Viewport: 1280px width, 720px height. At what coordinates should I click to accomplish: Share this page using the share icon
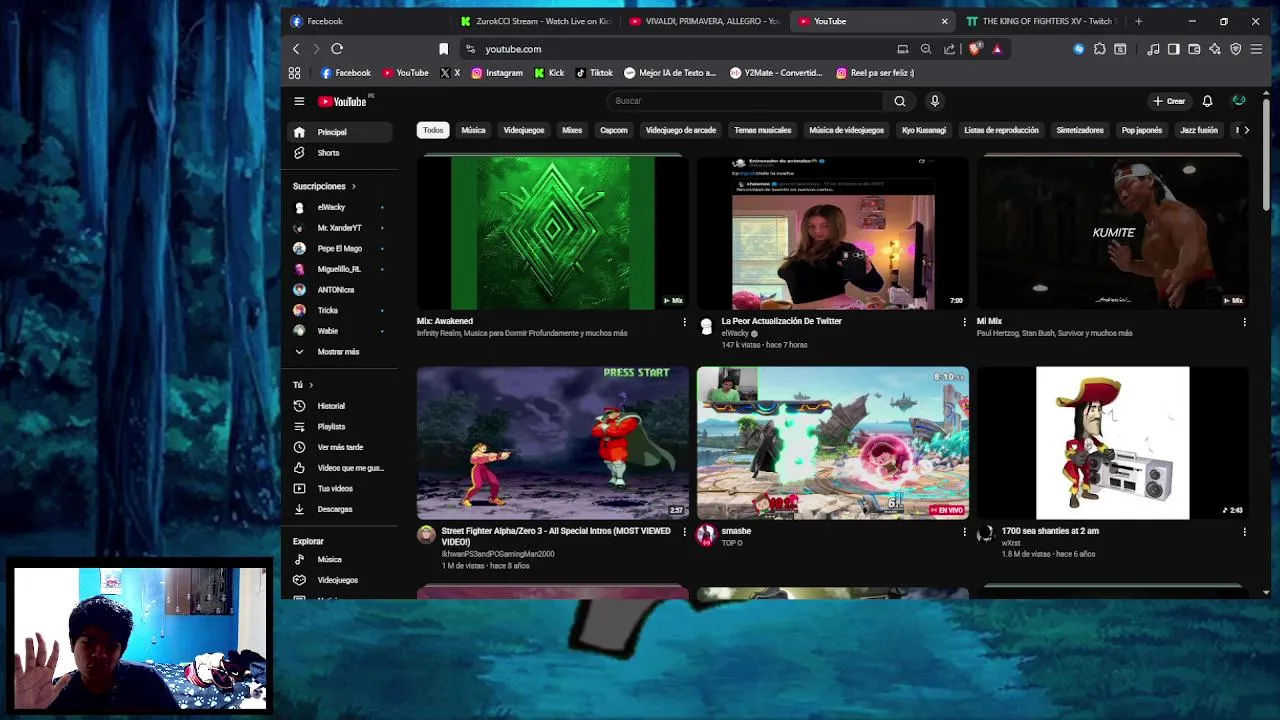(x=949, y=49)
